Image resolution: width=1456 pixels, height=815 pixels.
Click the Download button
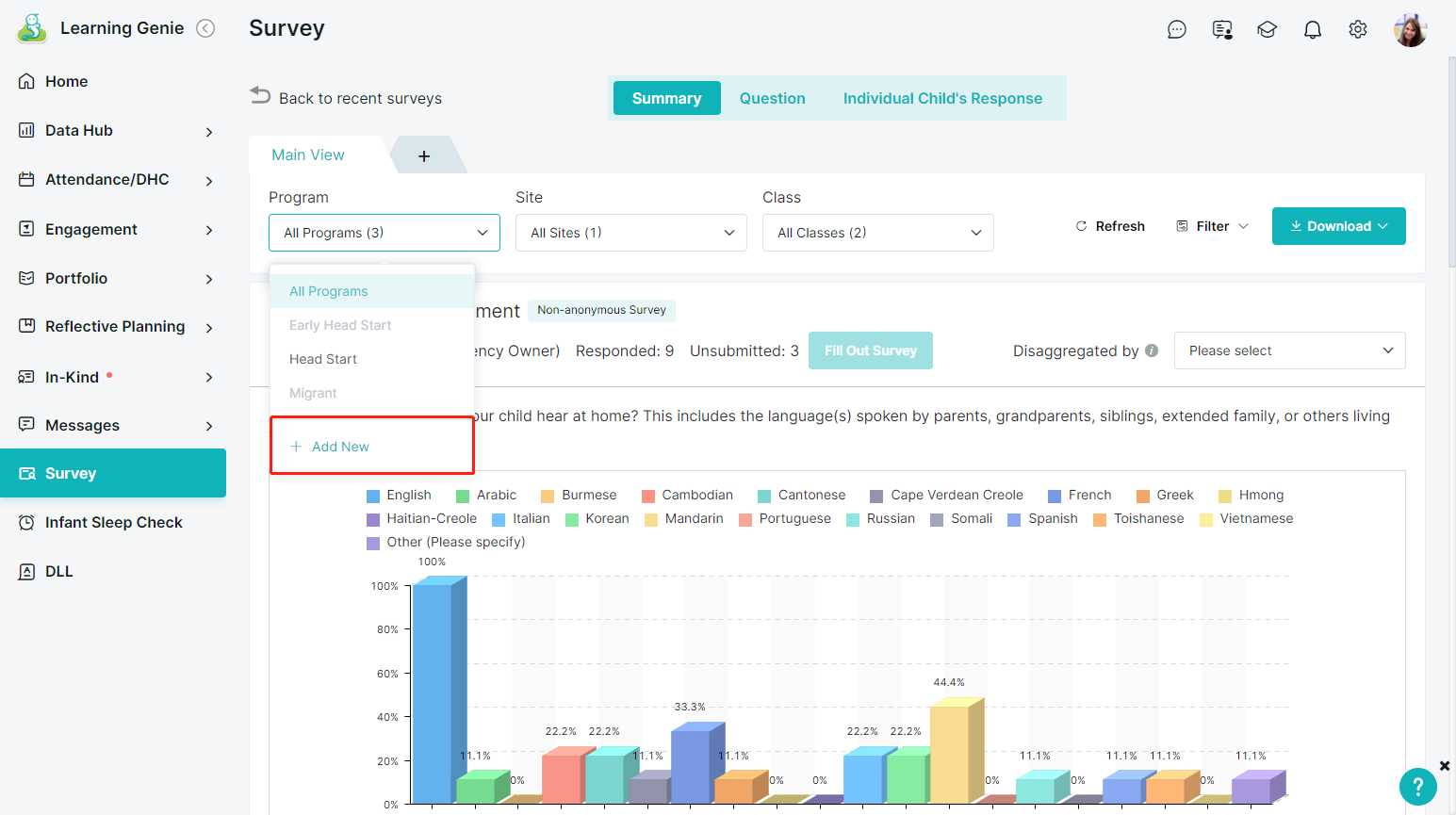(x=1338, y=226)
